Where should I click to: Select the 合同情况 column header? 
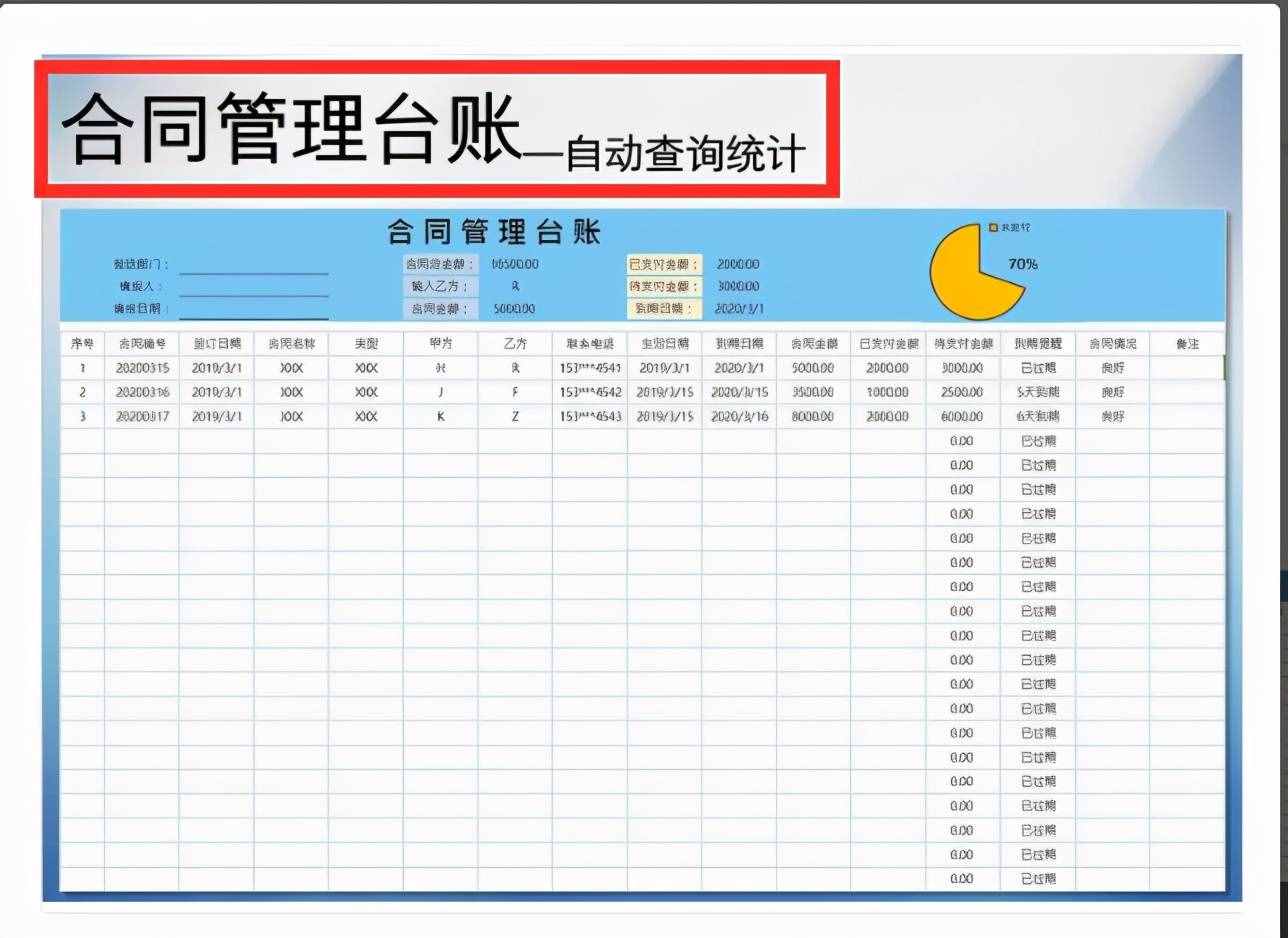pyautogui.click(x=1112, y=343)
